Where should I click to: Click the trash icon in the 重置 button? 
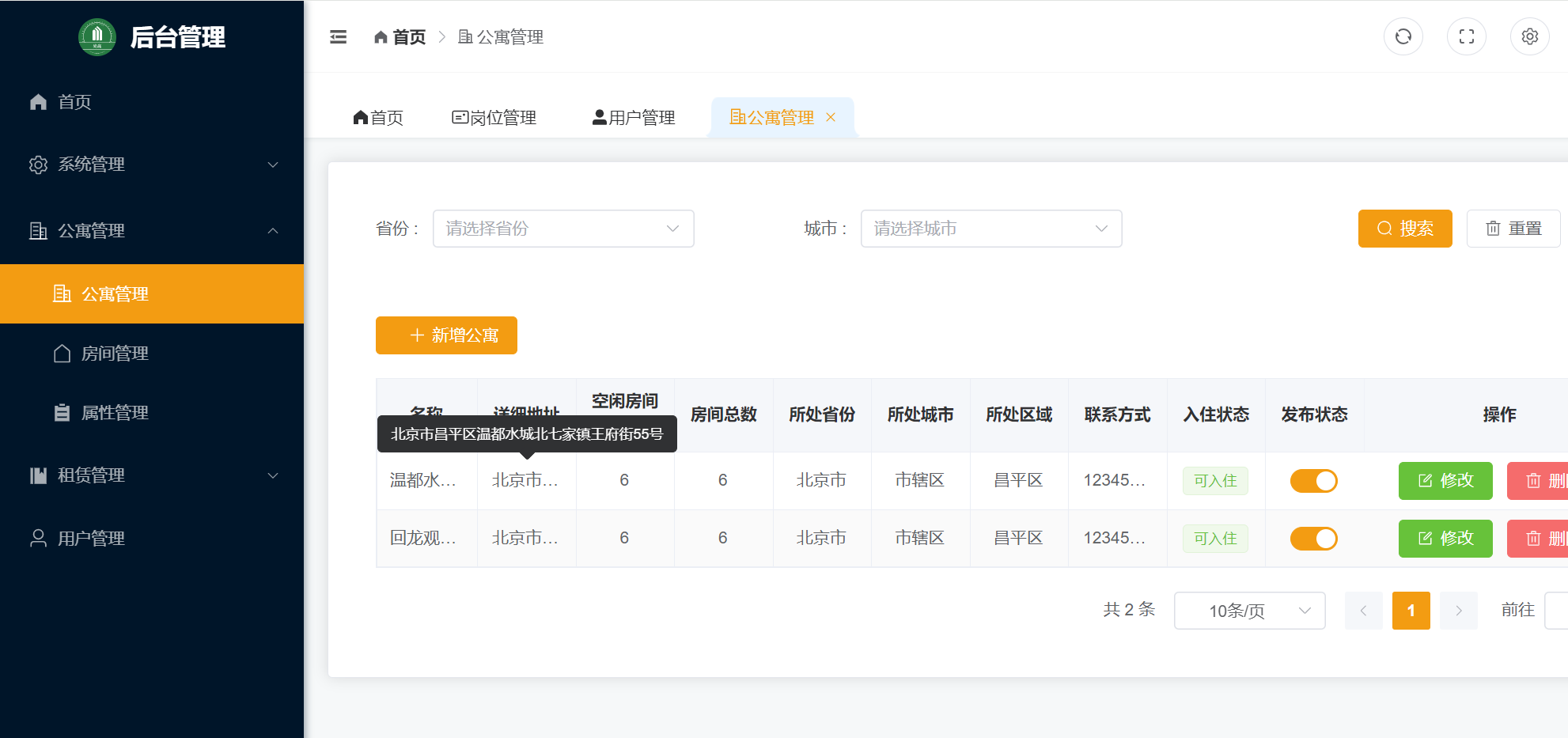[x=1493, y=229]
